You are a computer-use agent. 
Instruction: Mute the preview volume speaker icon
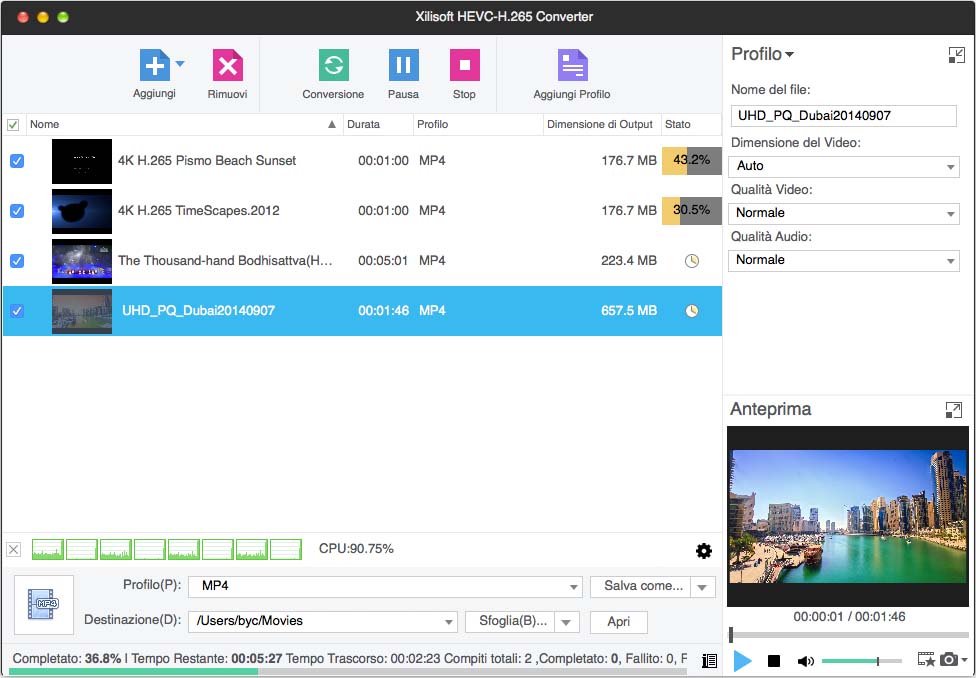(805, 661)
